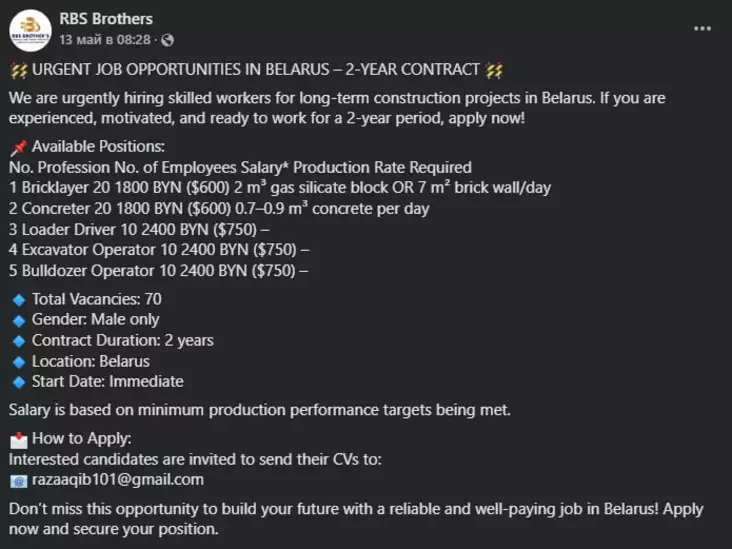Click the pushpin icon by Available Positions

[x=19, y=148]
